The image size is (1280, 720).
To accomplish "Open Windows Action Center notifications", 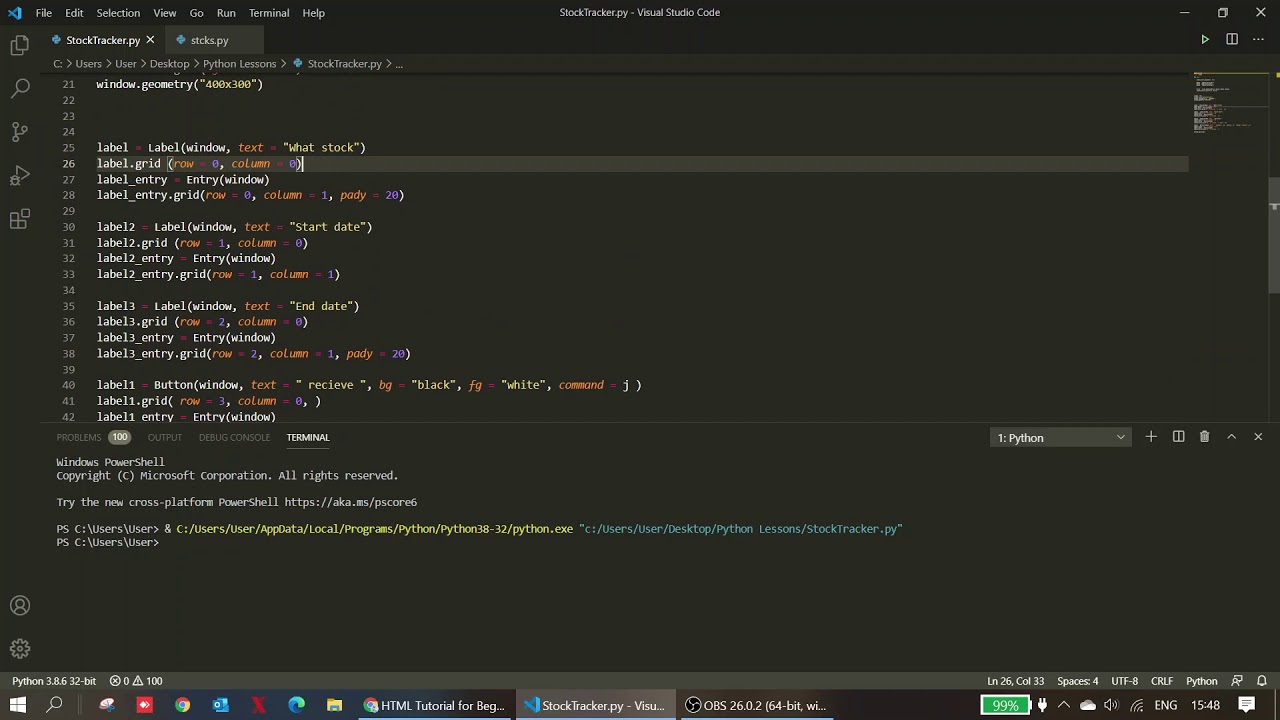I will (x=1247, y=705).
